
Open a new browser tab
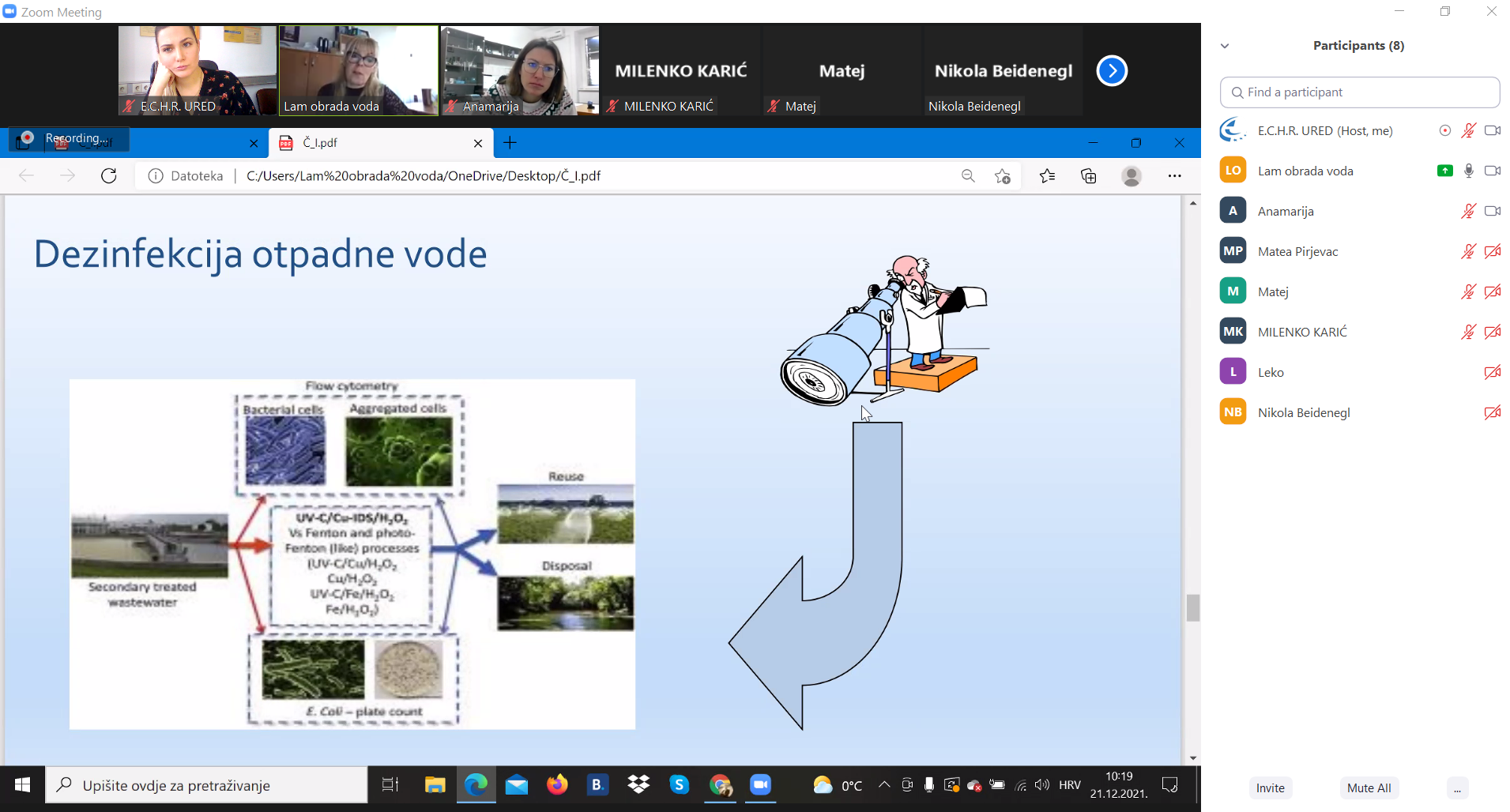[510, 143]
